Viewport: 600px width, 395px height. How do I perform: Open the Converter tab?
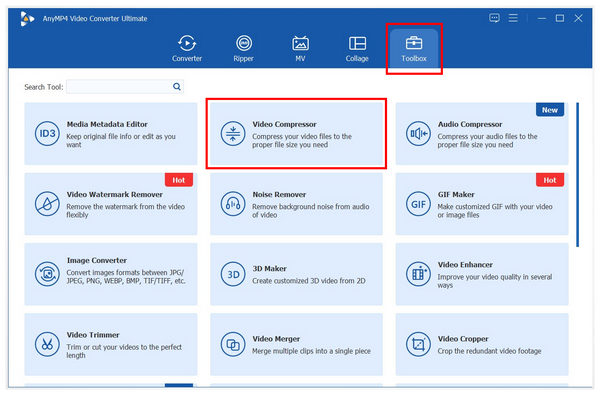[x=187, y=48]
